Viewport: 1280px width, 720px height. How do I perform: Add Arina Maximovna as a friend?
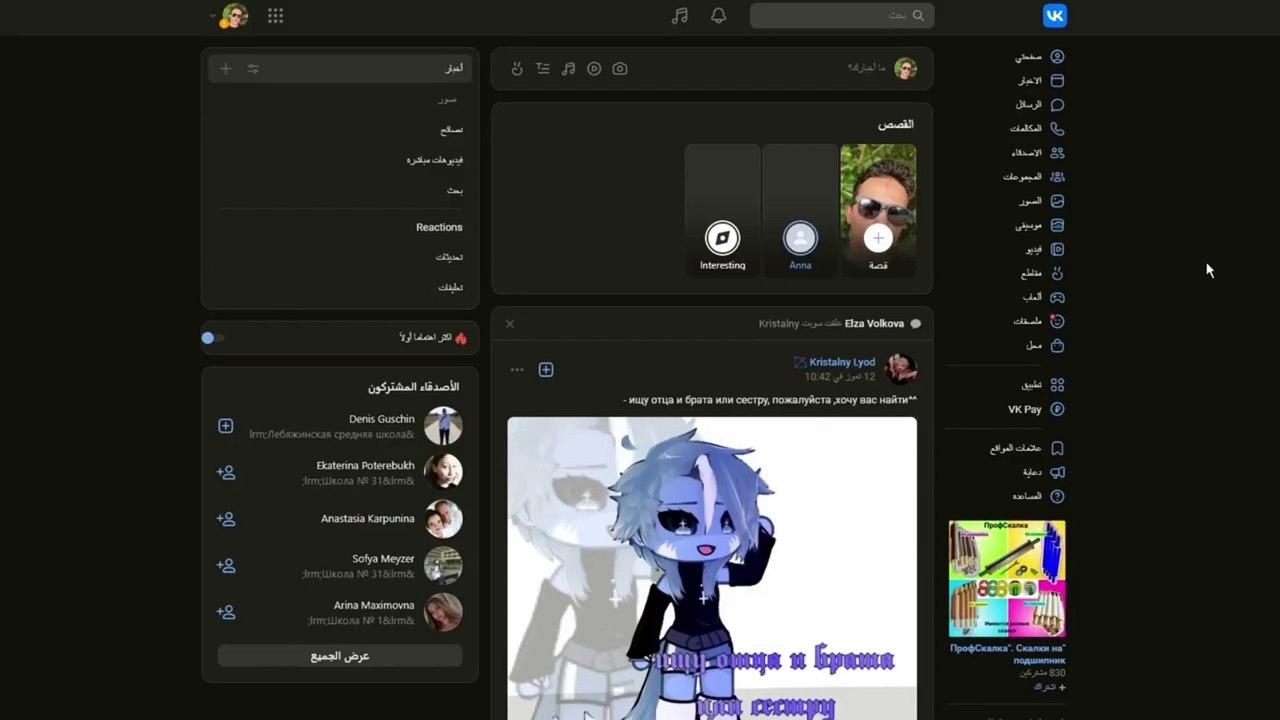pyautogui.click(x=226, y=612)
